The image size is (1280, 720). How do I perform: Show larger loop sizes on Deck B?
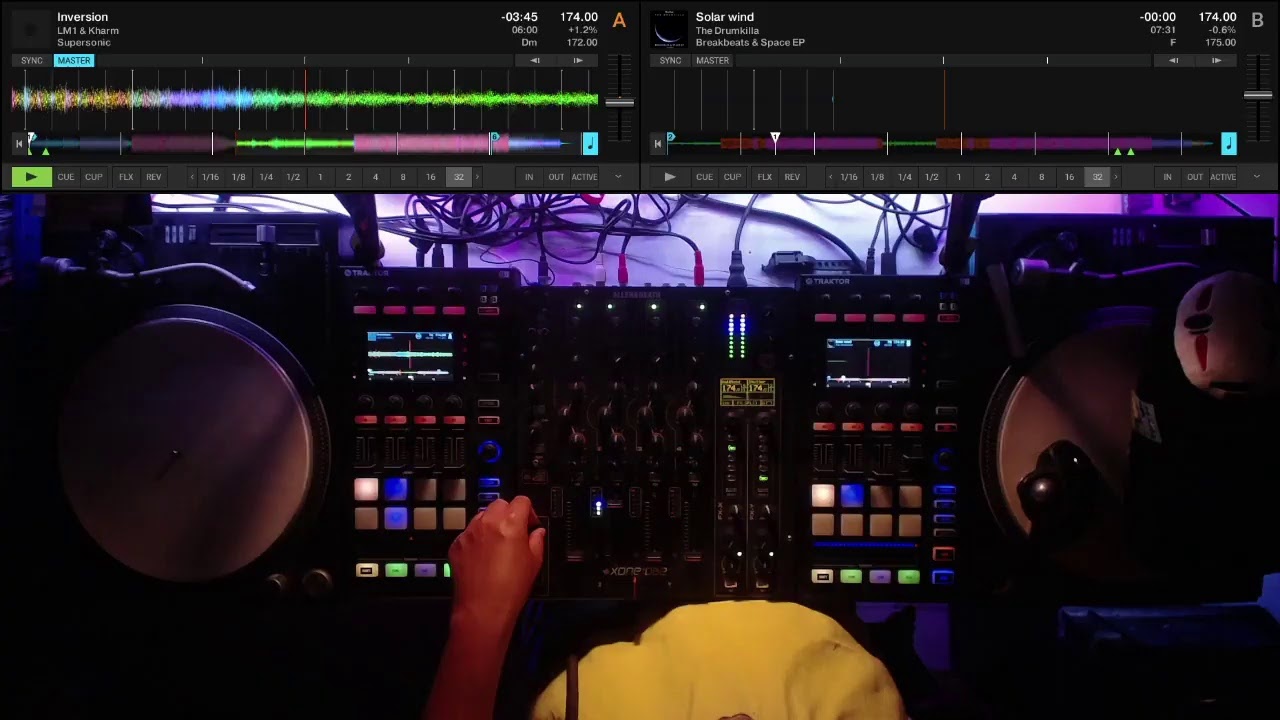[x=1116, y=177]
